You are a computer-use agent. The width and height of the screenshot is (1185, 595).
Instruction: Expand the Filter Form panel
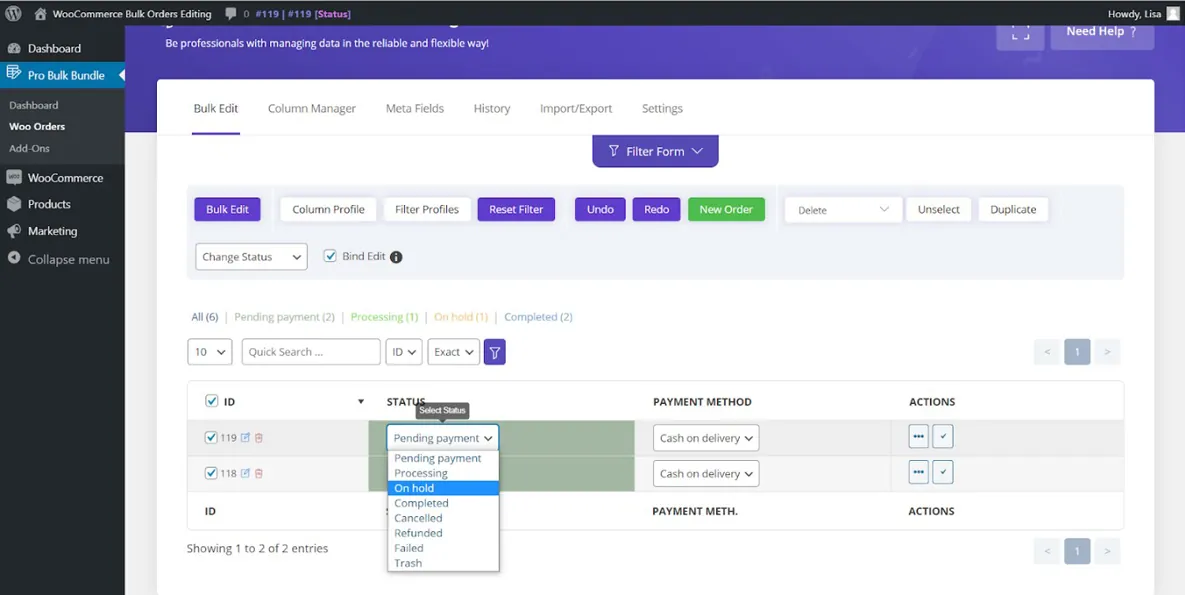(655, 151)
